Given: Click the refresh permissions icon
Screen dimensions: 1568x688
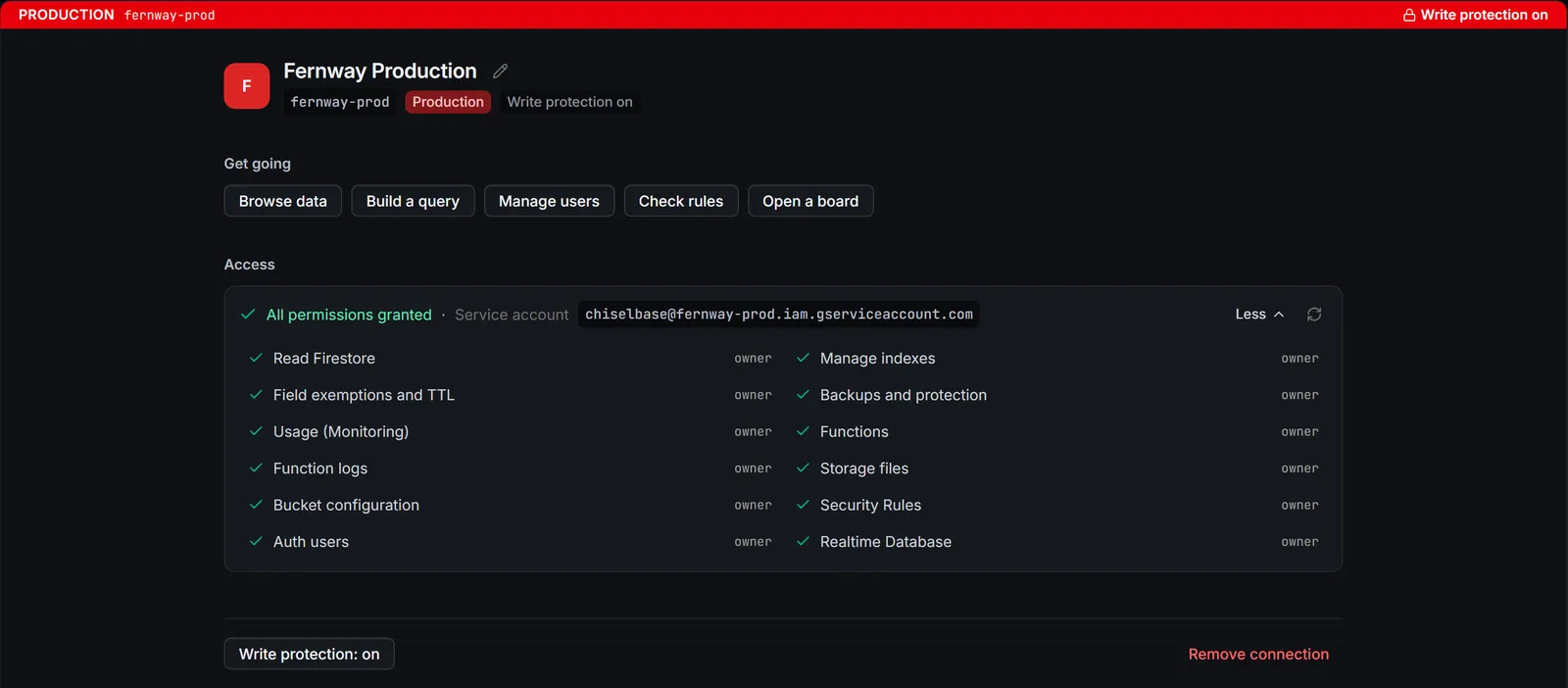Looking at the screenshot, I should 1314,315.
